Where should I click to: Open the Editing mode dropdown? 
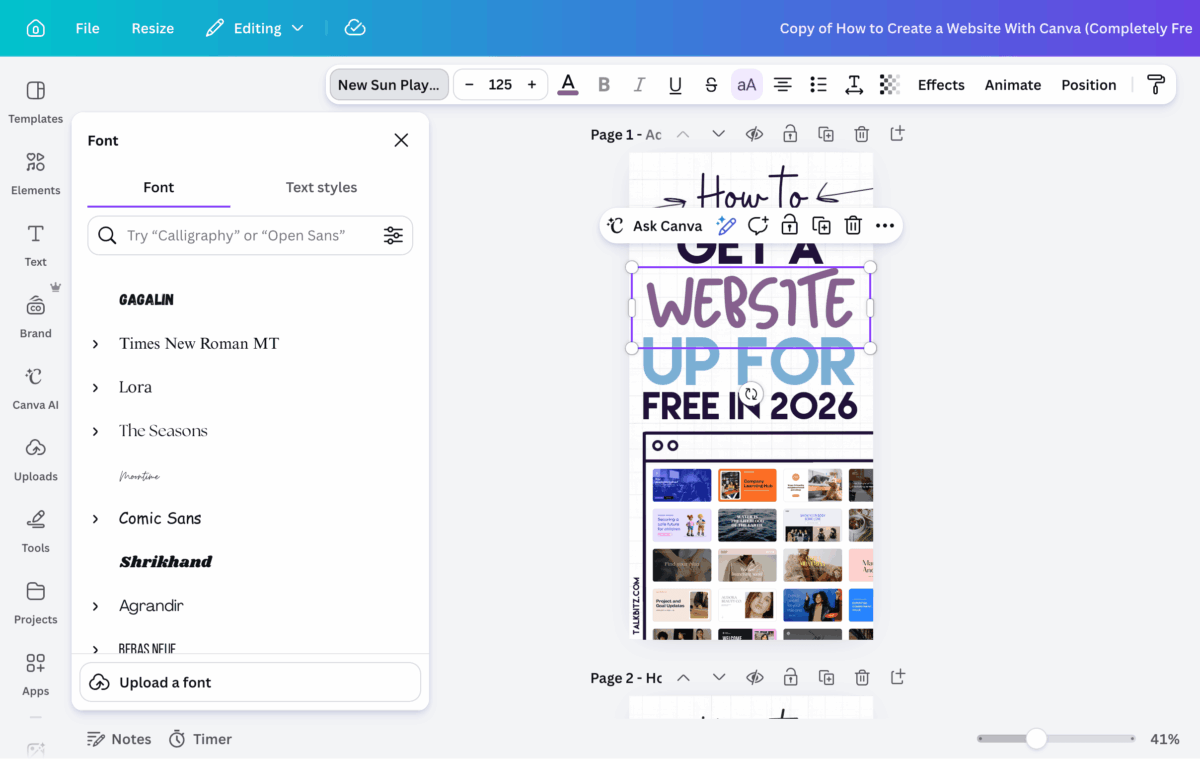[255, 28]
